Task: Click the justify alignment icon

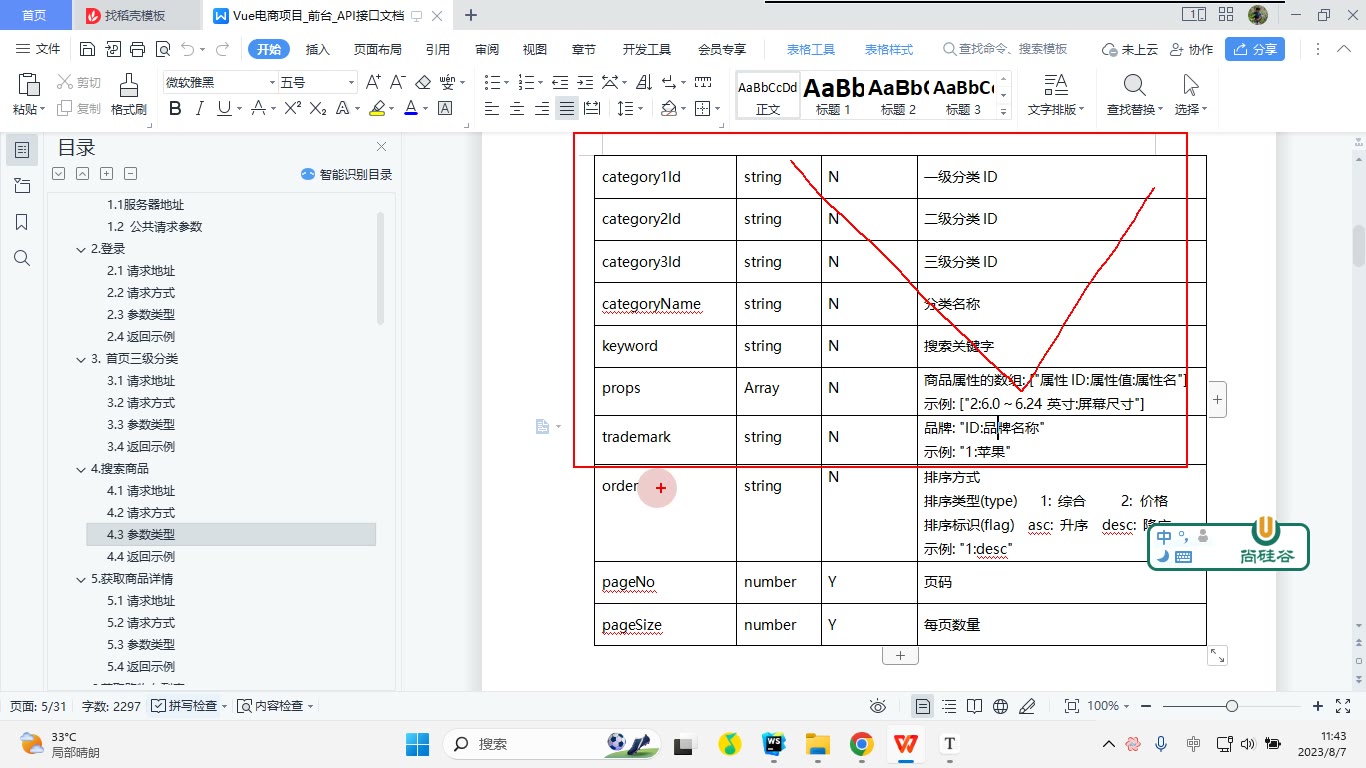Action: point(567,108)
